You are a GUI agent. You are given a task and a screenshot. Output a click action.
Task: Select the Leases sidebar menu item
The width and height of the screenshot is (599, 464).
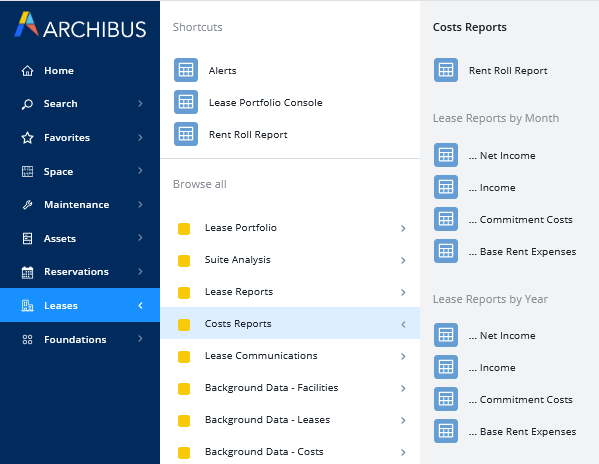(x=80, y=305)
